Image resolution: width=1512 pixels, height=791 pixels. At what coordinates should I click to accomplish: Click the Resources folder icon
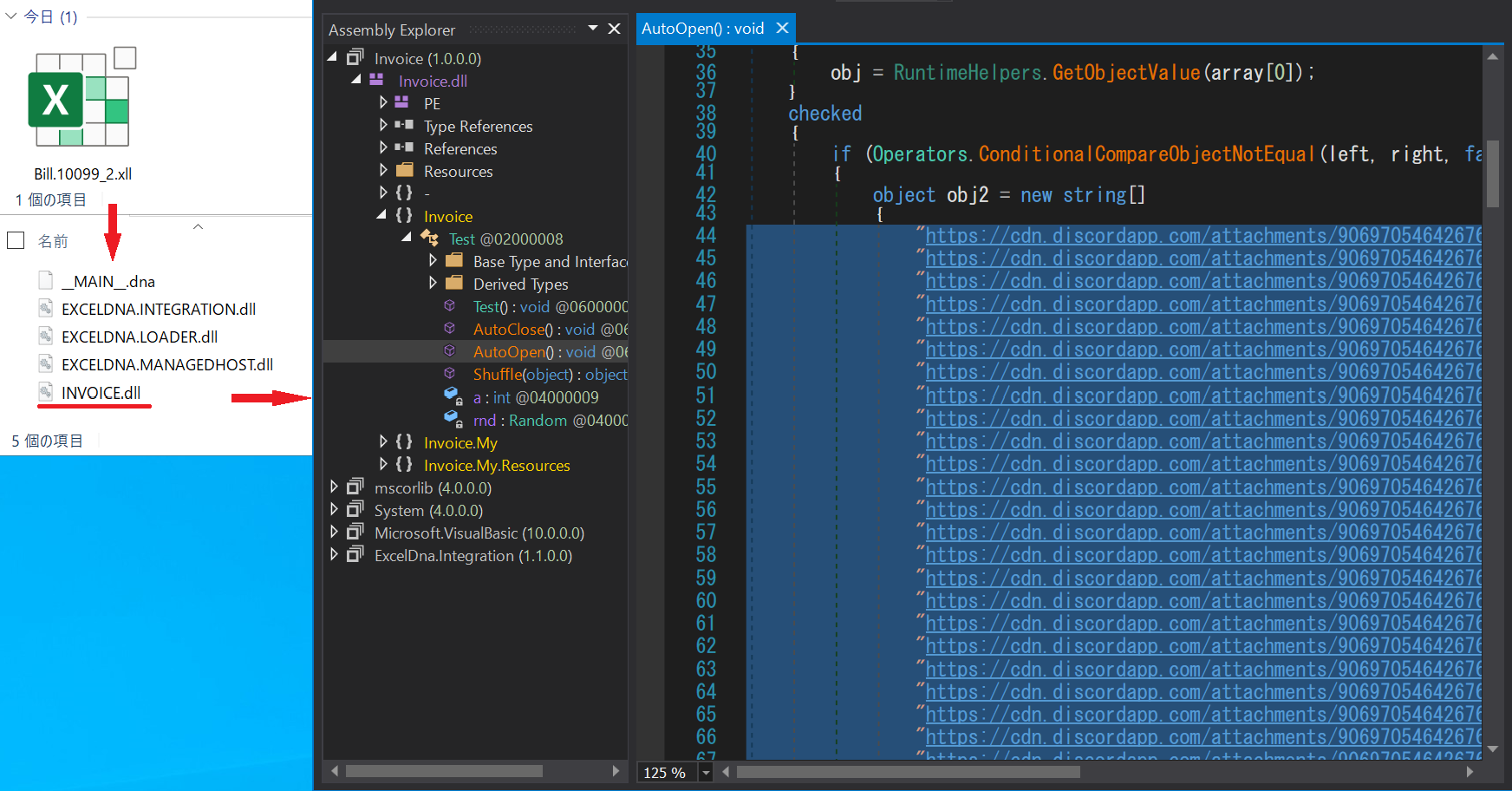[x=405, y=170]
